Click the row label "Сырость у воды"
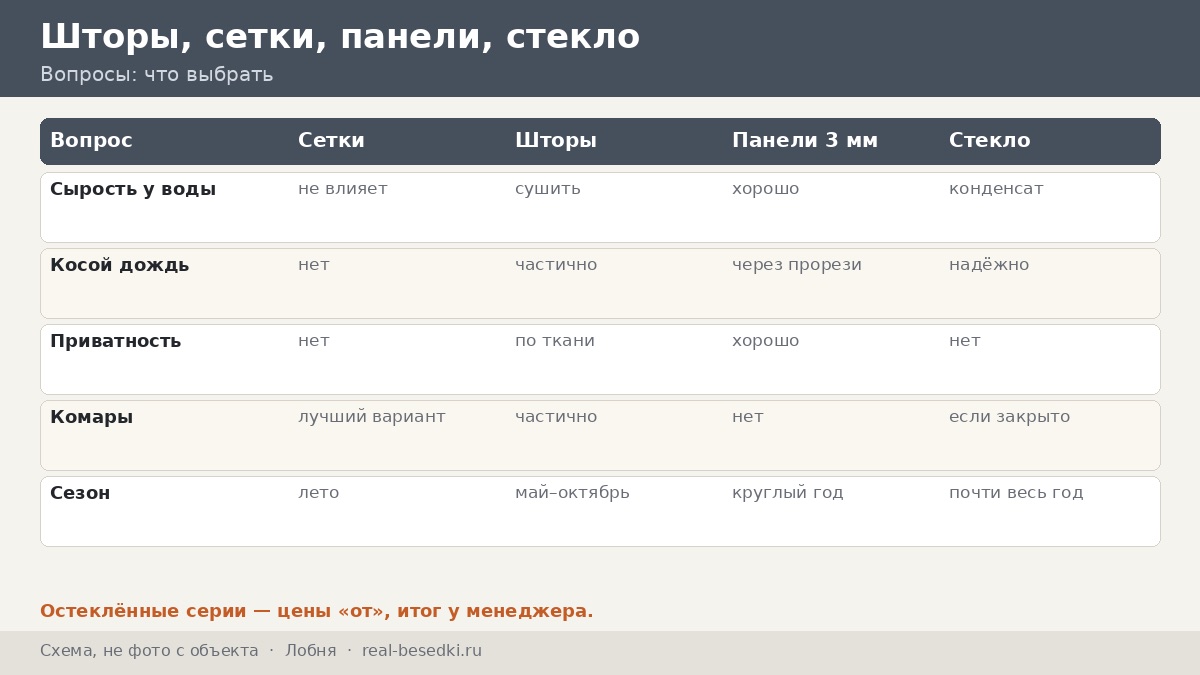Image resolution: width=1200 pixels, height=675 pixels. 133,189
